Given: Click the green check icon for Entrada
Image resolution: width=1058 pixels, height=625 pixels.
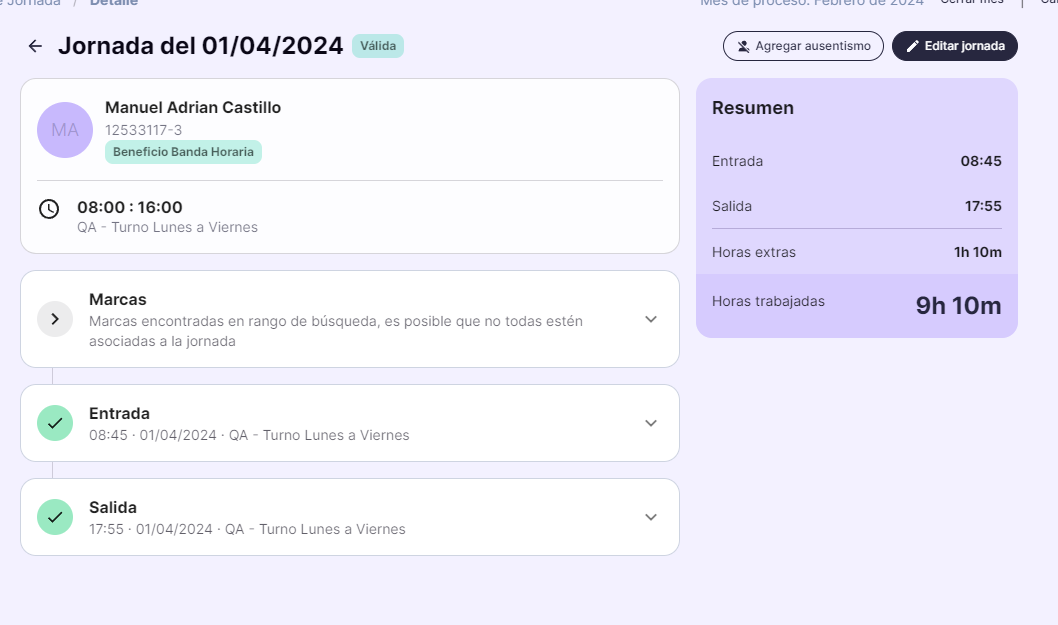Looking at the screenshot, I should click(55, 423).
